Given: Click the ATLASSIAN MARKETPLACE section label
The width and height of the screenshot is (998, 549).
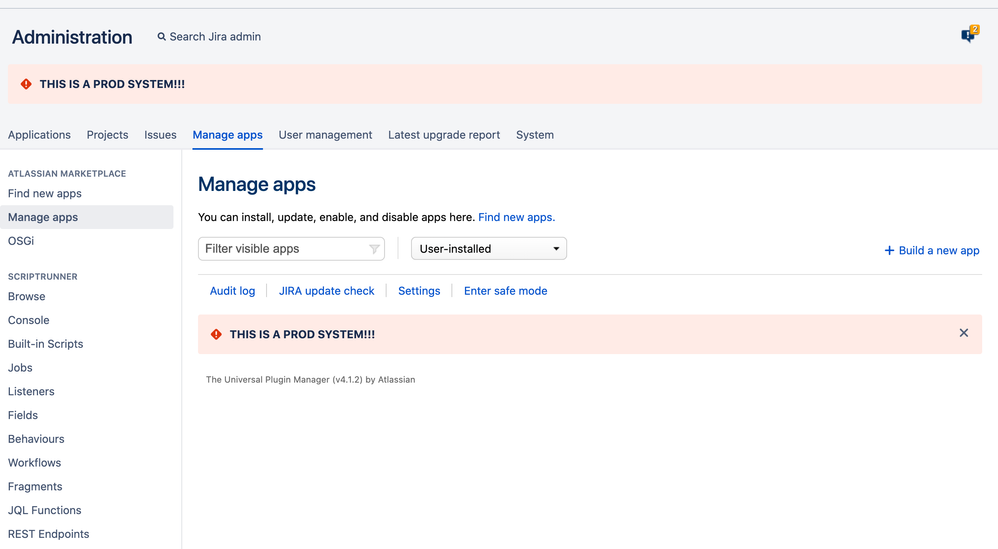Looking at the screenshot, I should pyautogui.click(x=67, y=174).
